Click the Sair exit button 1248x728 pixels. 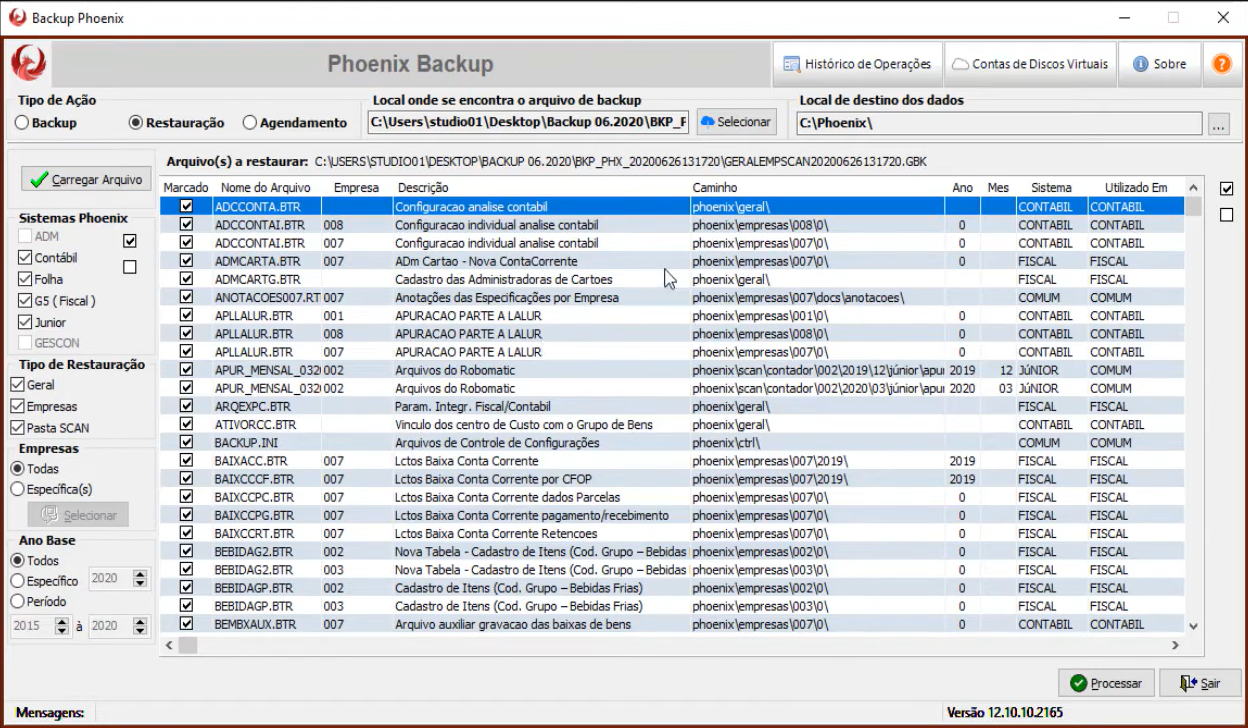[x=1200, y=683]
